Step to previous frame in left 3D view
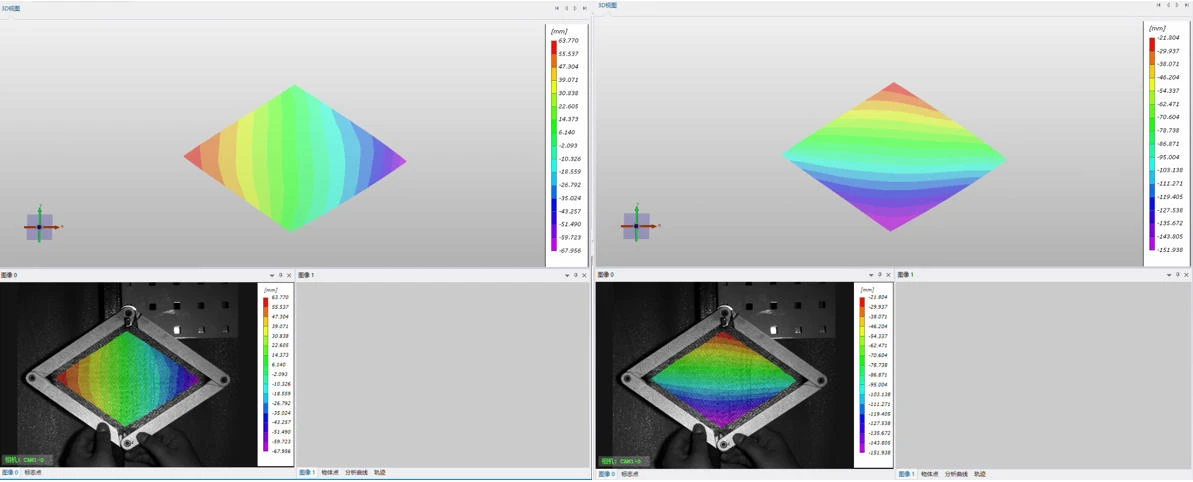The width and height of the screenshot is (1193, 482). 566,8
